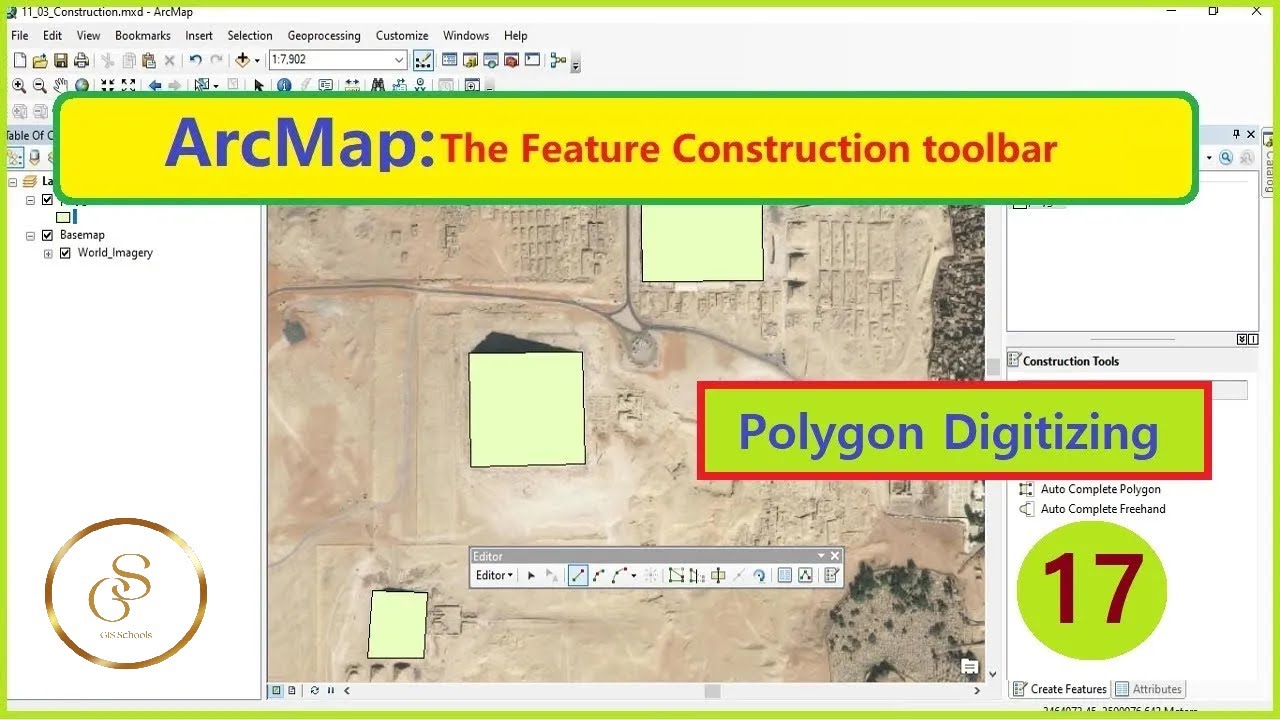Select Auto Complete Freehand construction tool
Screen dimensions: 1280x720
click(1092, 509)
